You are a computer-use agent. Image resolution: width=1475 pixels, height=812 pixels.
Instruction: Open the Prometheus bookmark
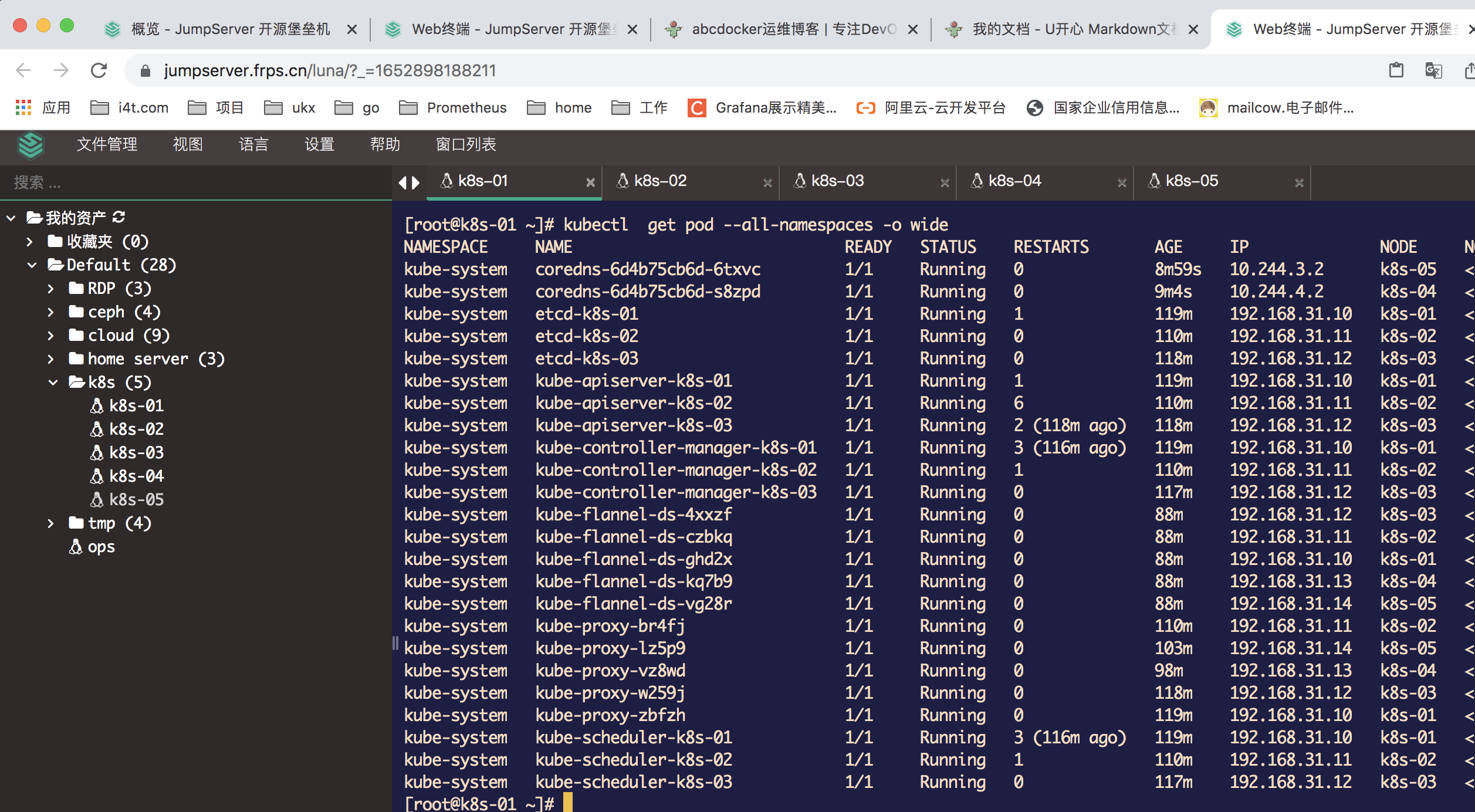click(453, 107)
